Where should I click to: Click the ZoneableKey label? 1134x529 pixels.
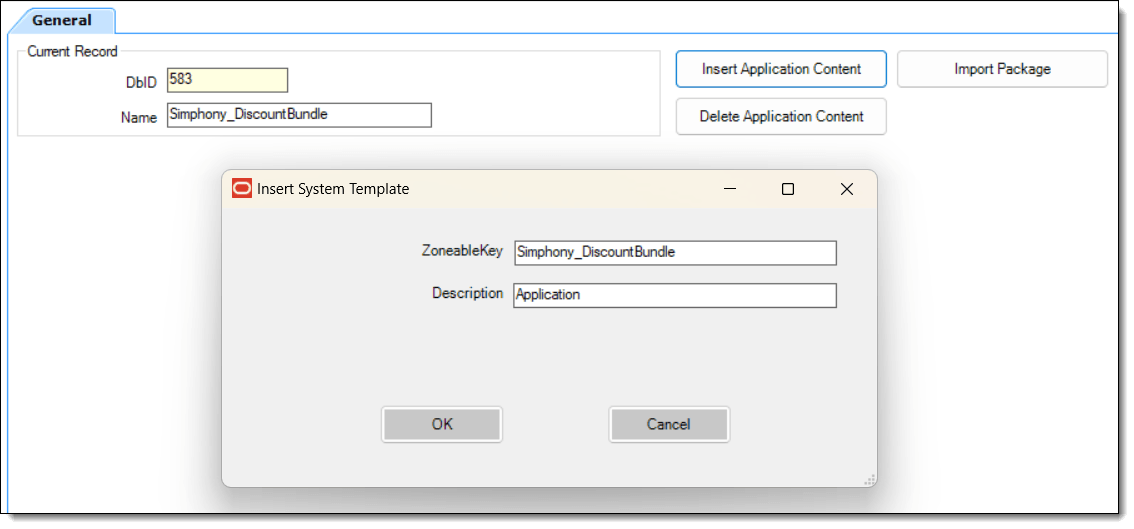(x=462, y=250)
